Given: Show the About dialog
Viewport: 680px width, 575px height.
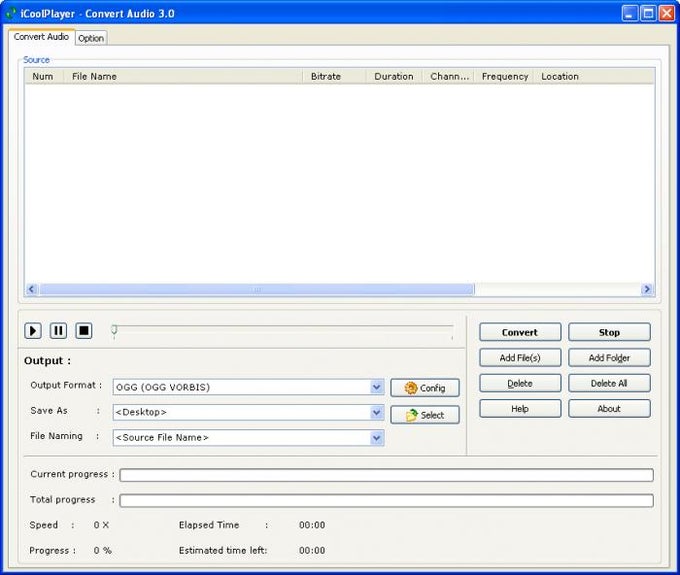Looking at the screenshot, I should coord(609,408).
